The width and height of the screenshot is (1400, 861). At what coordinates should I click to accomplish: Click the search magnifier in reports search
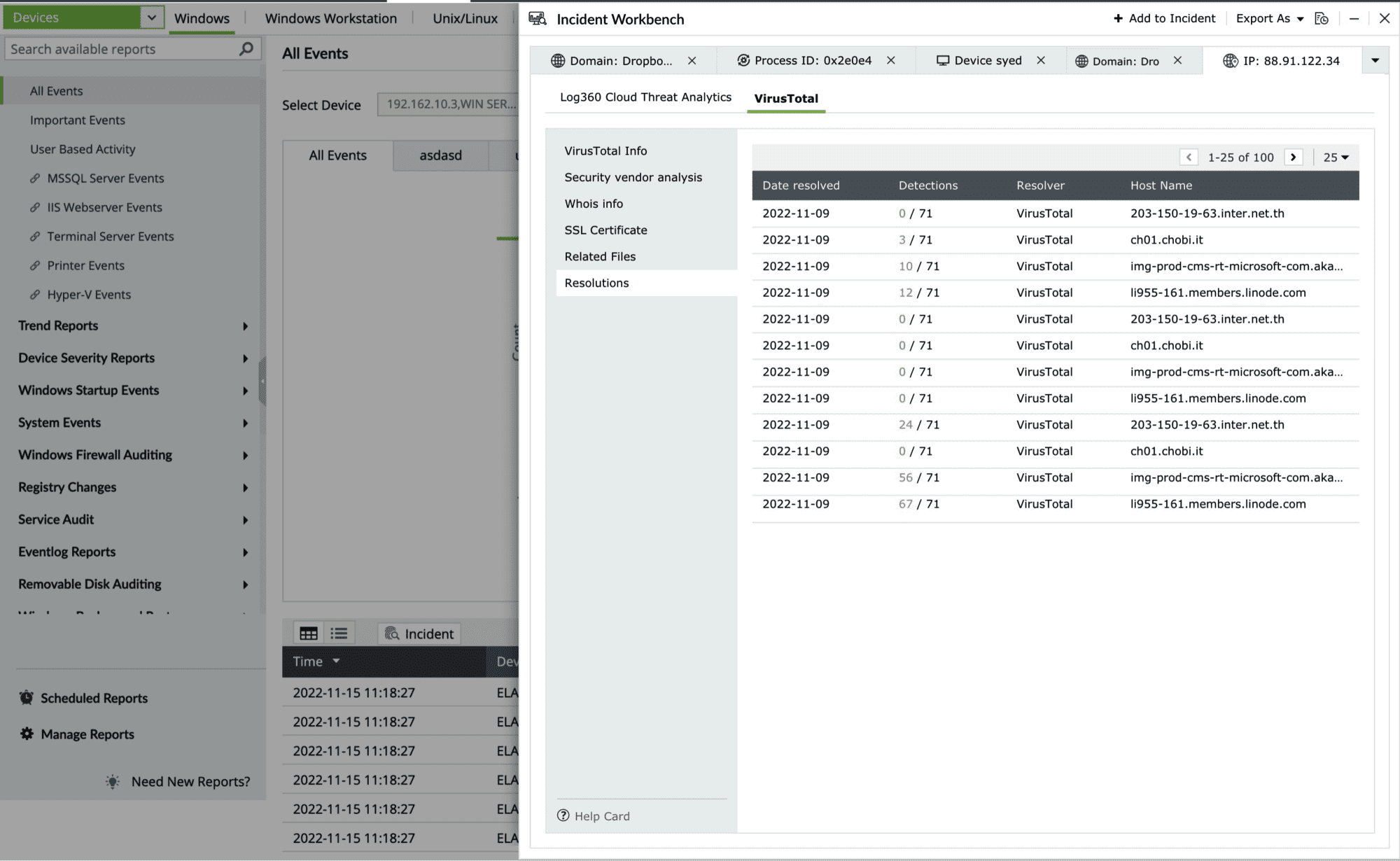coord(246,49)
